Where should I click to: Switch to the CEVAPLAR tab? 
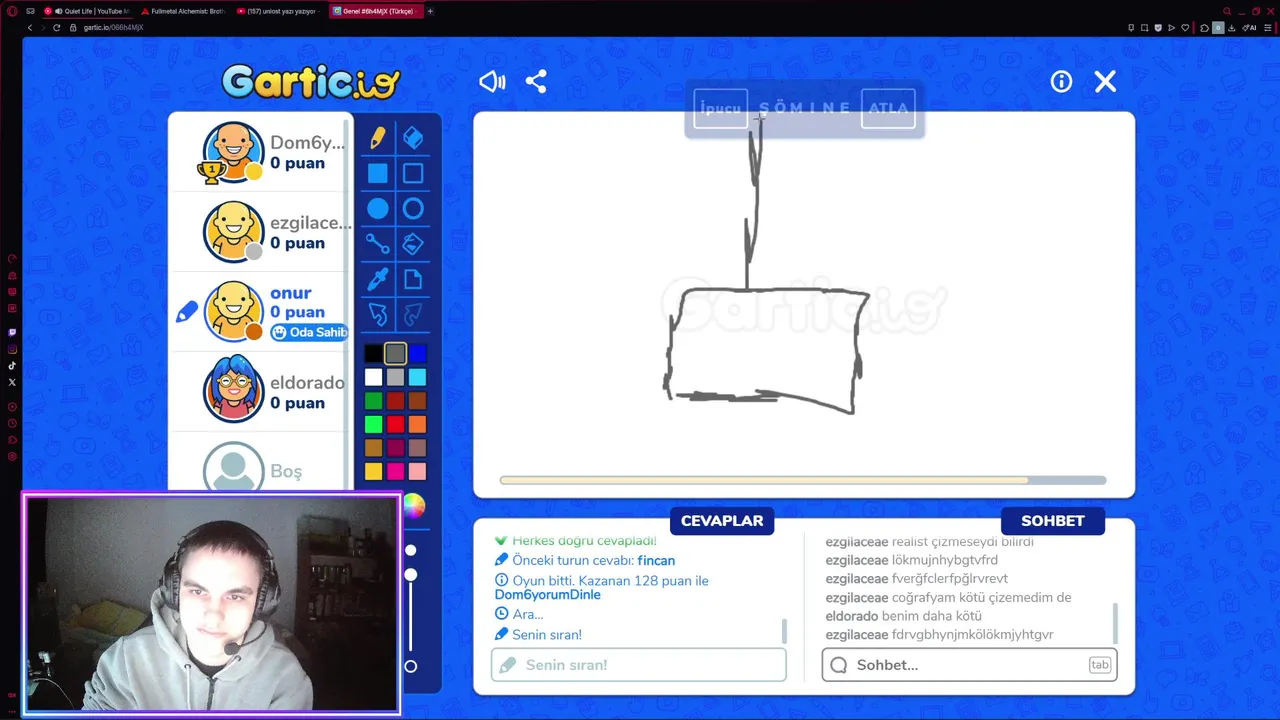[x=722, y=521]
